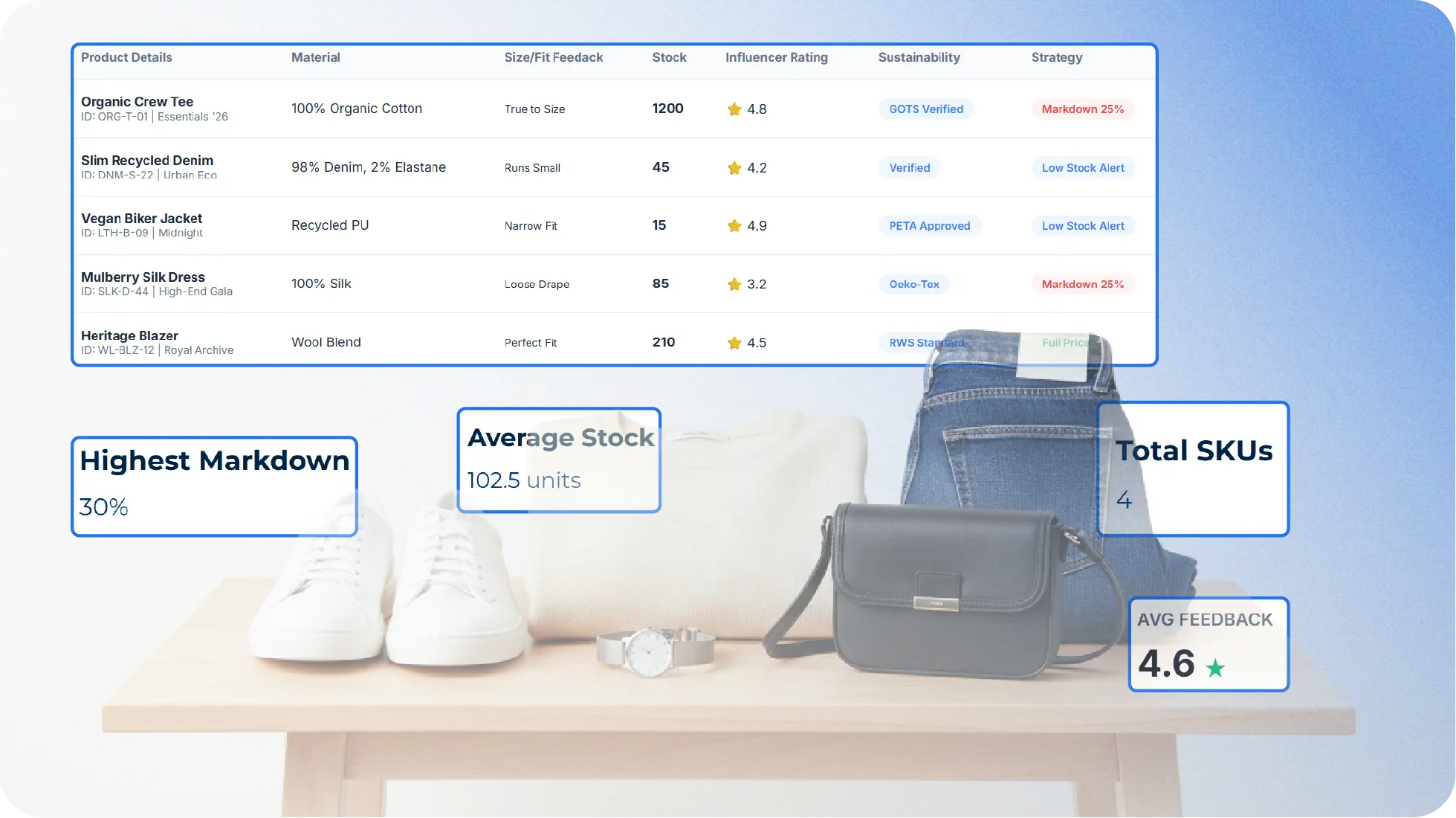Click Low Stock Alert for Slim Recycled Denim
1456x818 pixels.
[1082, 168]
